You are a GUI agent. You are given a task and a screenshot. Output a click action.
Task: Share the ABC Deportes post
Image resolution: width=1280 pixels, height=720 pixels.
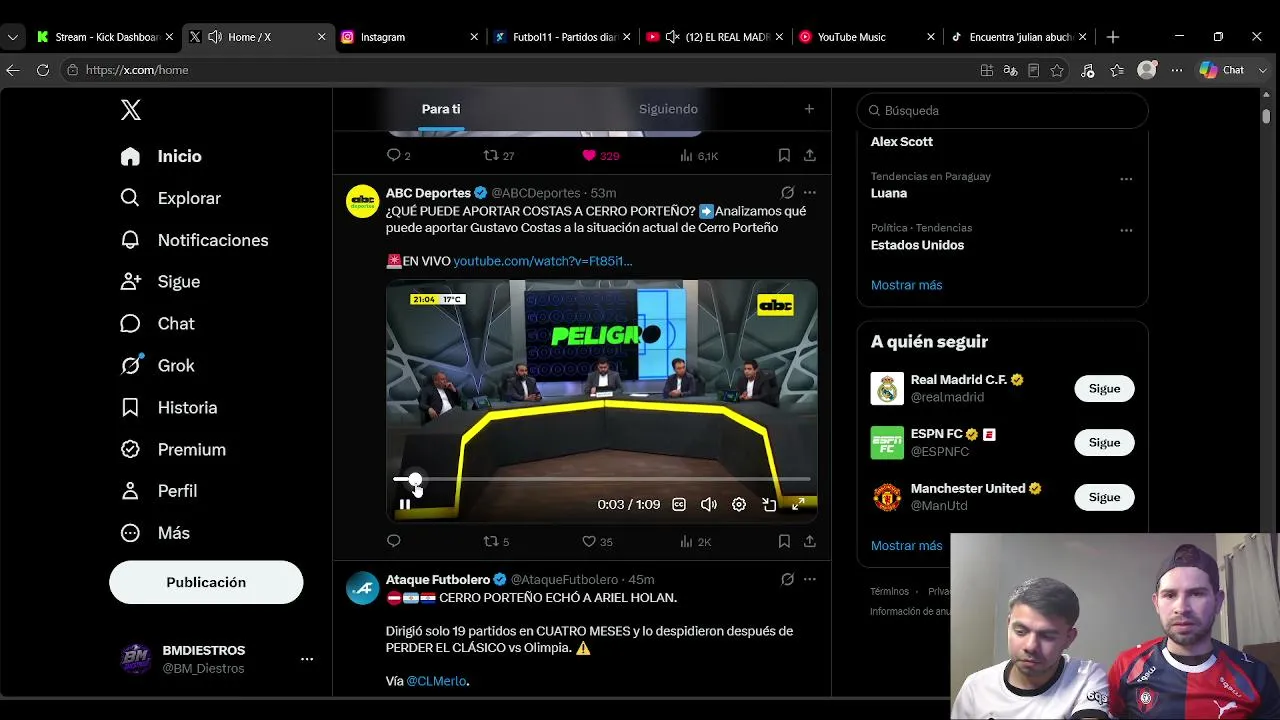click(x=810, y=541)
